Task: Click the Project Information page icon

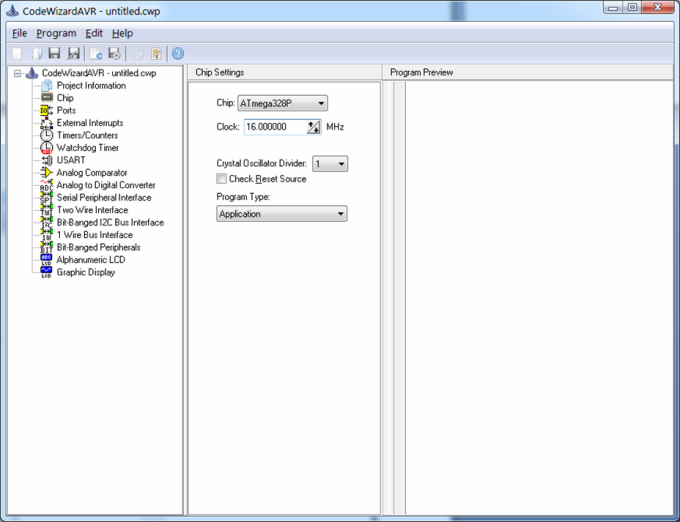Action: pos(46,85)
